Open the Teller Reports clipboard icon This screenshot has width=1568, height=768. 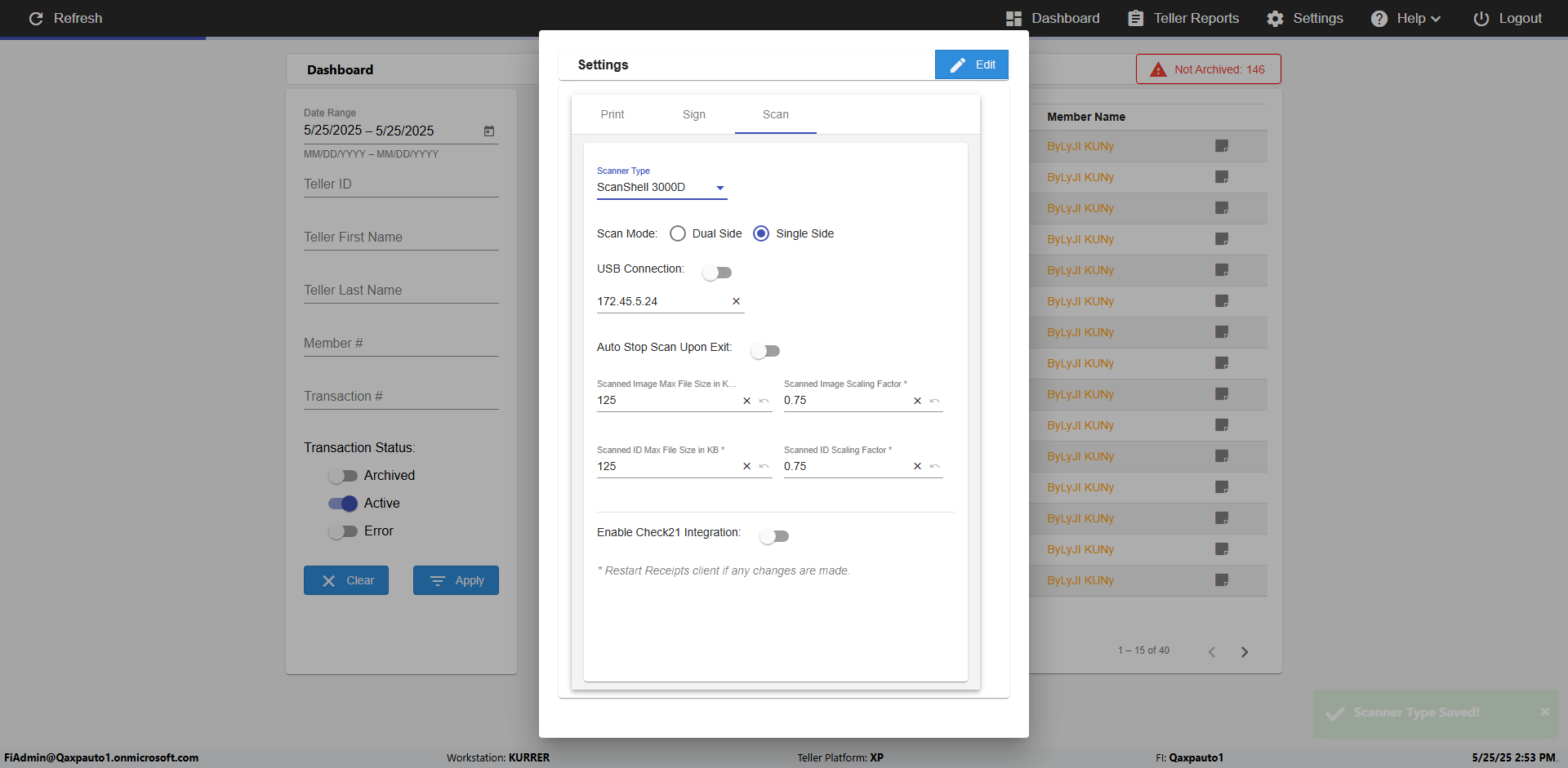click(1135, 18)
